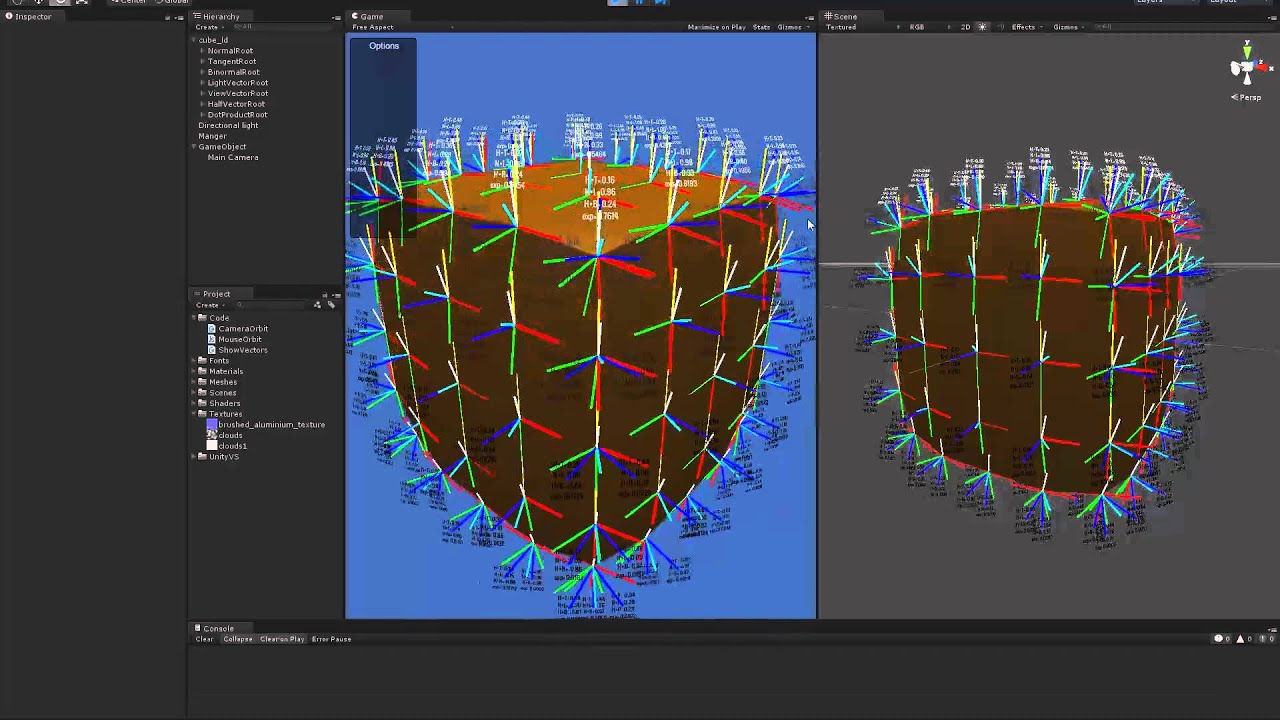
Task: Focus the Project search field
Action: [272, 305]
